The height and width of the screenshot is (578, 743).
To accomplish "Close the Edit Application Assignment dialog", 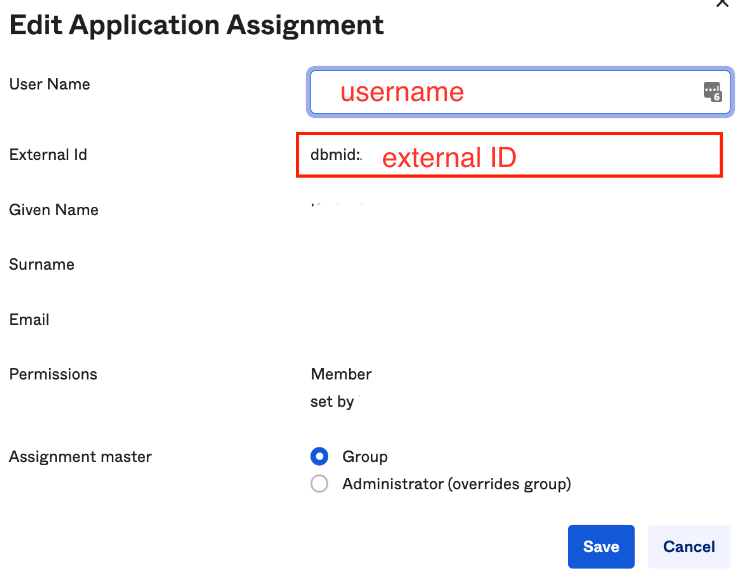I will point(722,3).
